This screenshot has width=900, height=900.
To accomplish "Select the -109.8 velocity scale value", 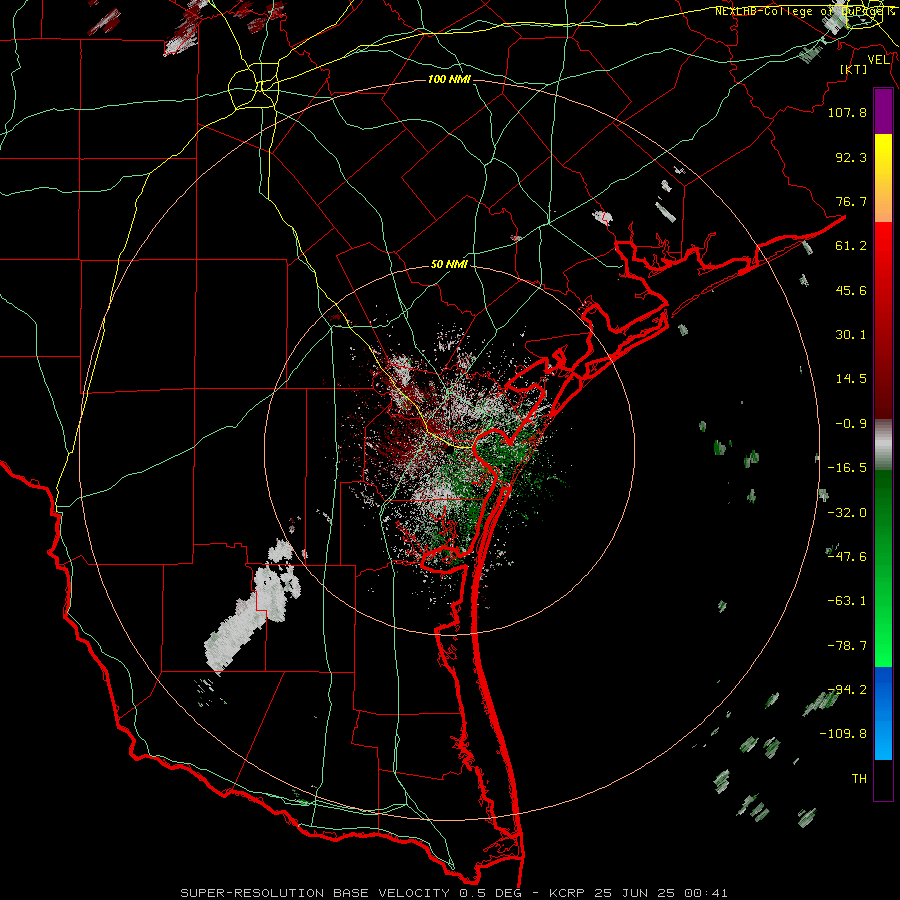I will 843,734.
